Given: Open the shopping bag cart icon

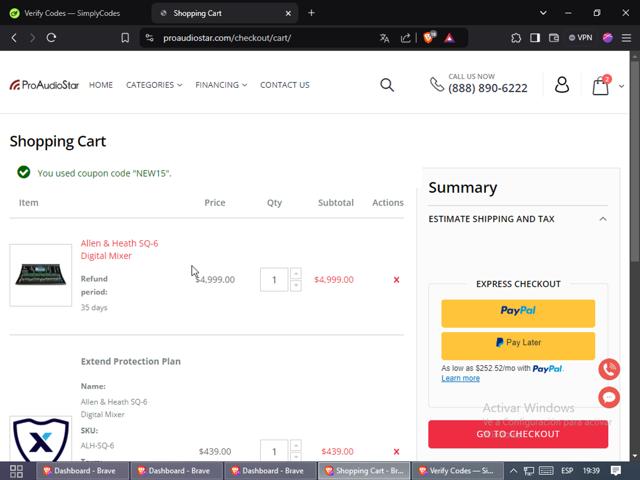Looking at the screenshot, I should [x=601, y=85].
